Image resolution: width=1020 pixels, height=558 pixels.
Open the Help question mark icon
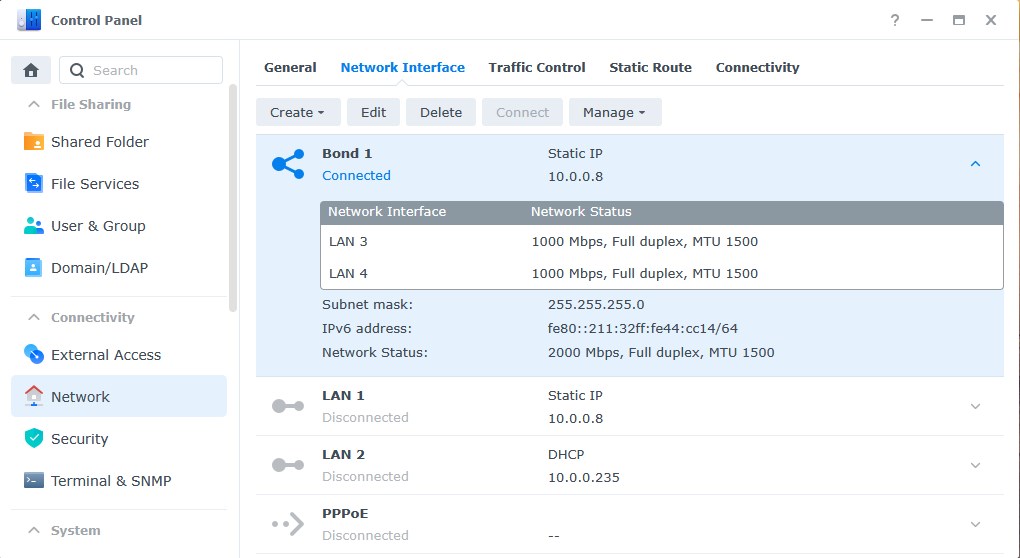pyautogui.click(x=895, y=20)
